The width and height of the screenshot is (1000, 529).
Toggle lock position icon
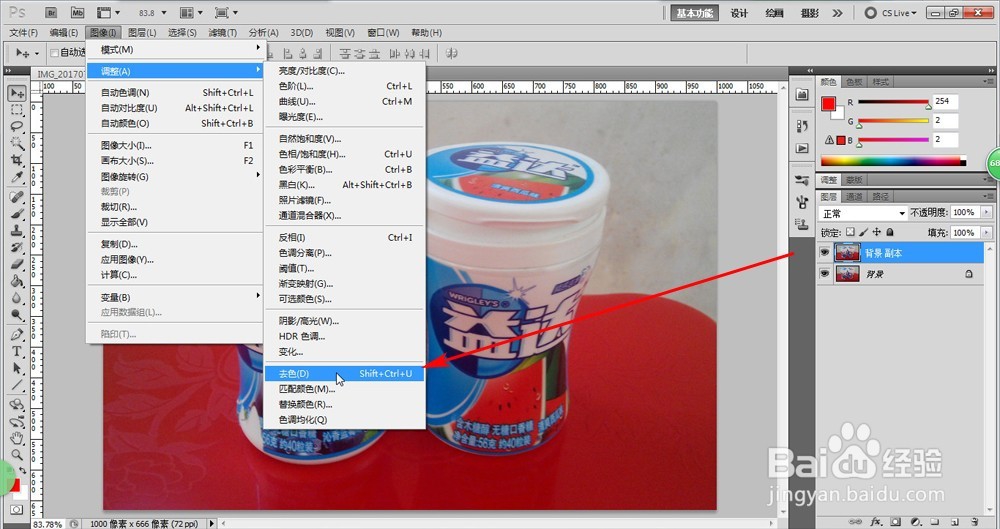(877, 232)
